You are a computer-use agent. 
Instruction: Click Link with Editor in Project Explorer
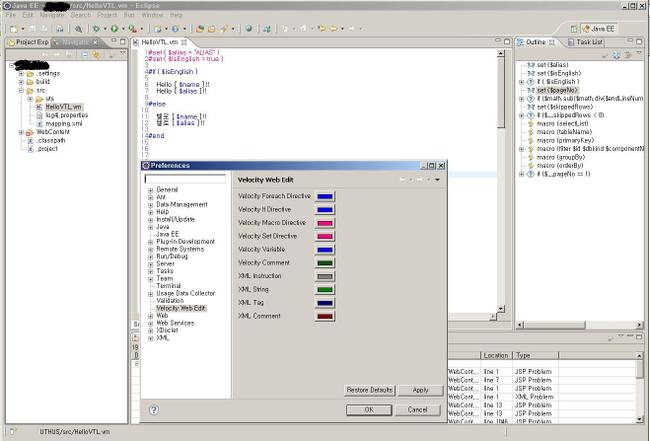click(97, 55)
